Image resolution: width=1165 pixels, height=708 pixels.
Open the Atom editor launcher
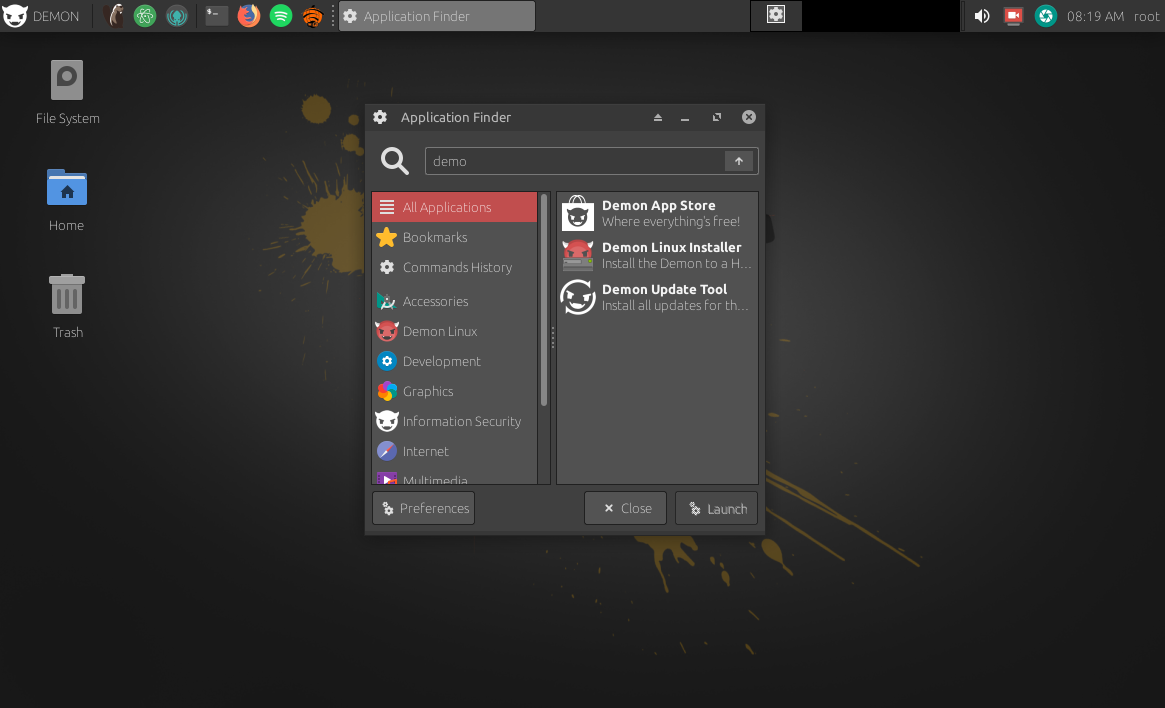coord(145,16)
